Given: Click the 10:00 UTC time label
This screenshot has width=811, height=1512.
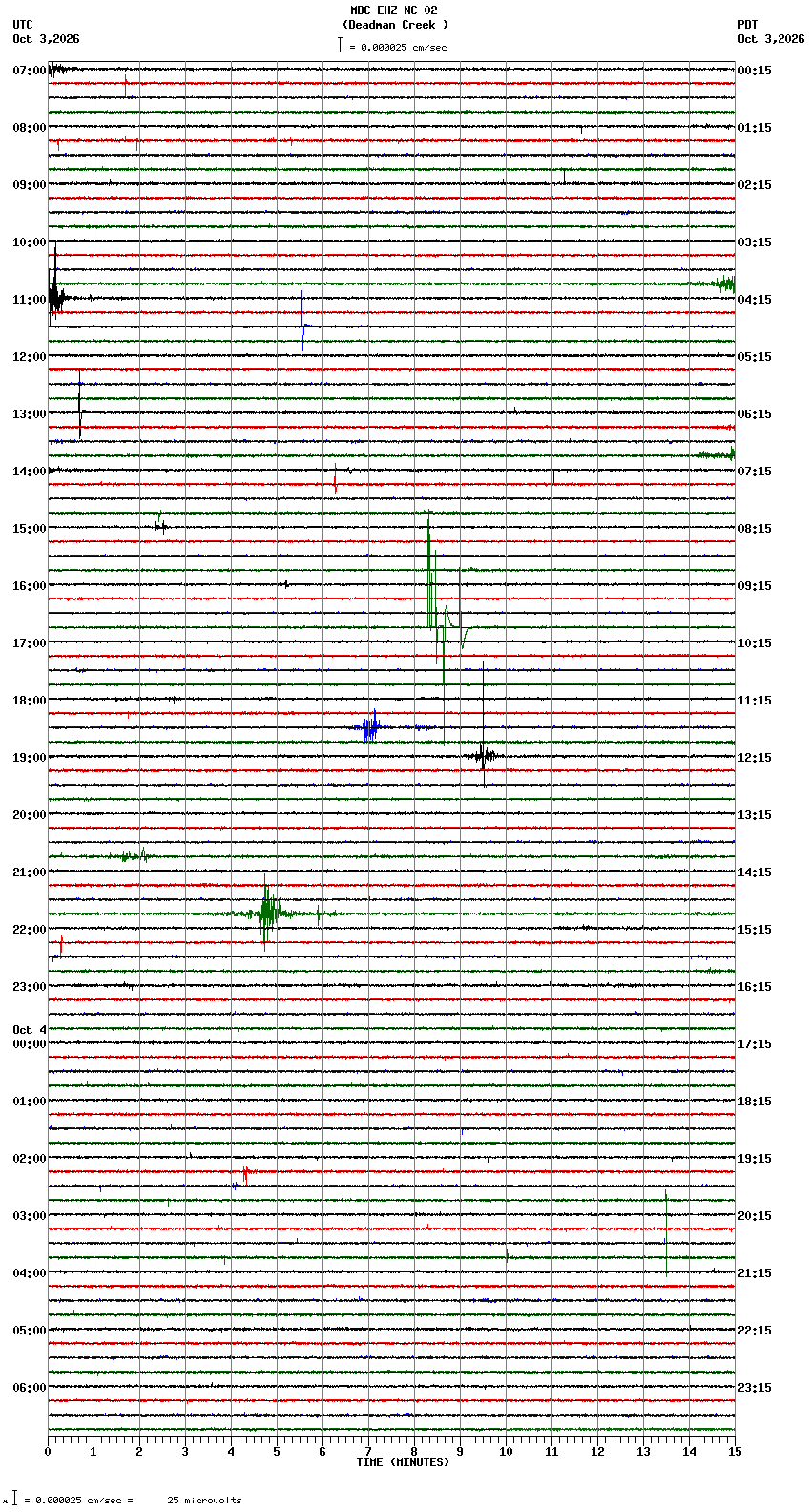Looking at the screenshot, I should (30, 242).
